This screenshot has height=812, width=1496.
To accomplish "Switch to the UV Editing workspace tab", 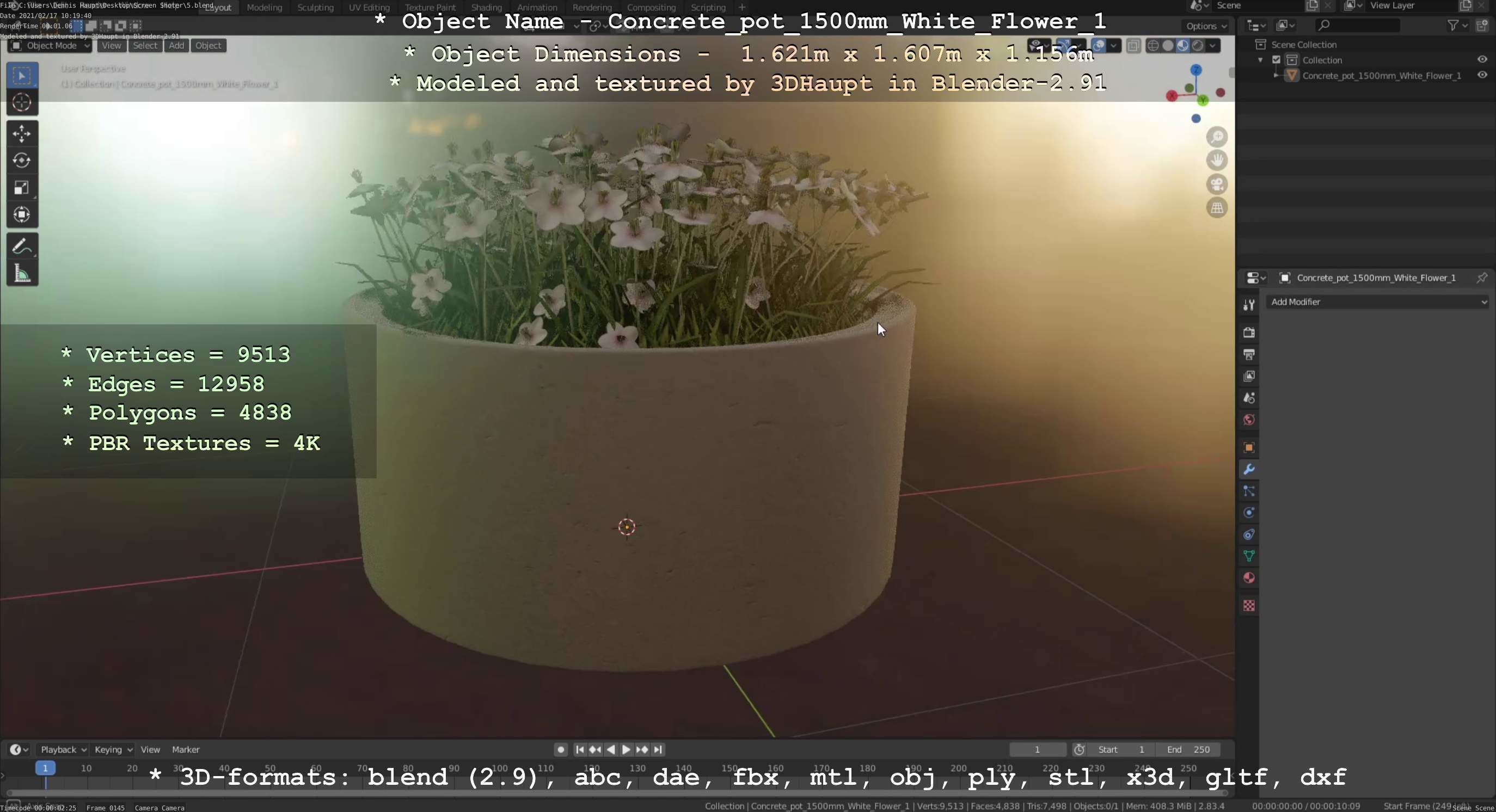I will coord(369,8).
